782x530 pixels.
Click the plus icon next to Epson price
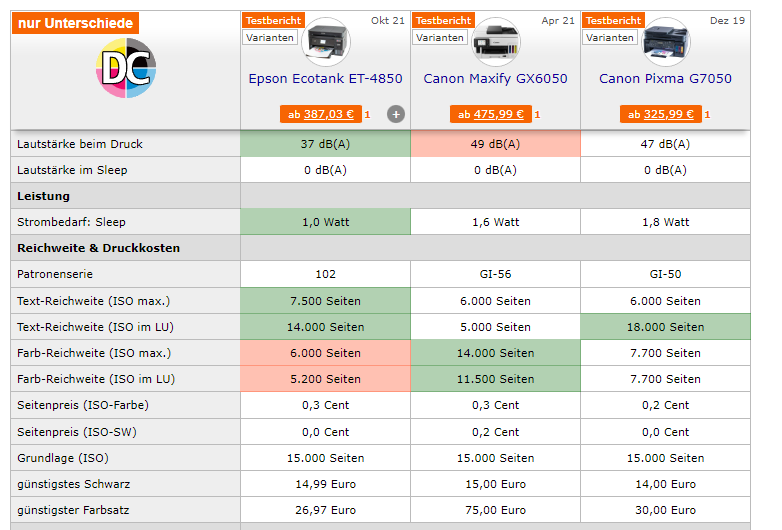point(396,114)
